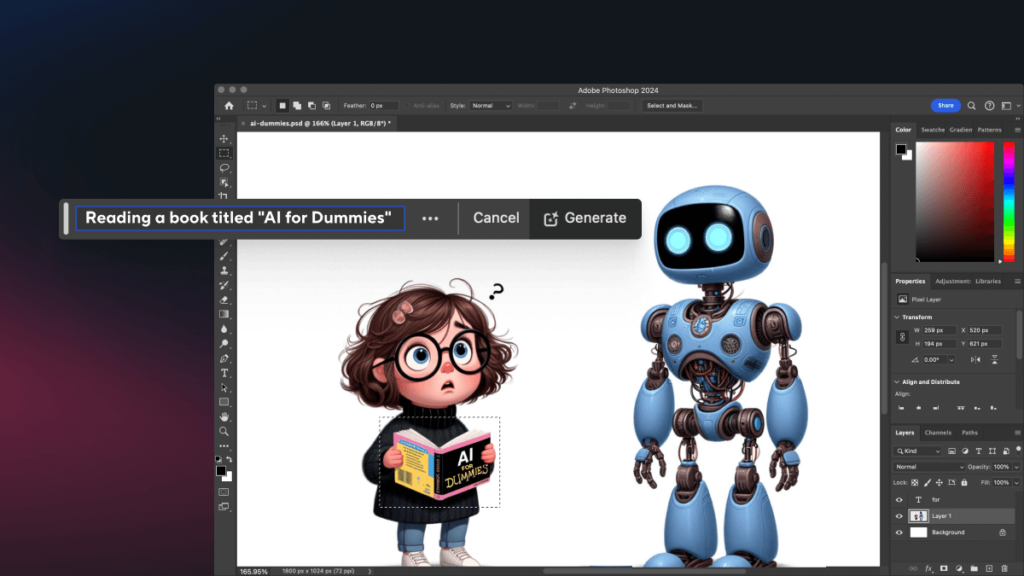The image size is (1024, 576).
Task: Toggle lock transparent pixels
Action: [x=915, y=483]
